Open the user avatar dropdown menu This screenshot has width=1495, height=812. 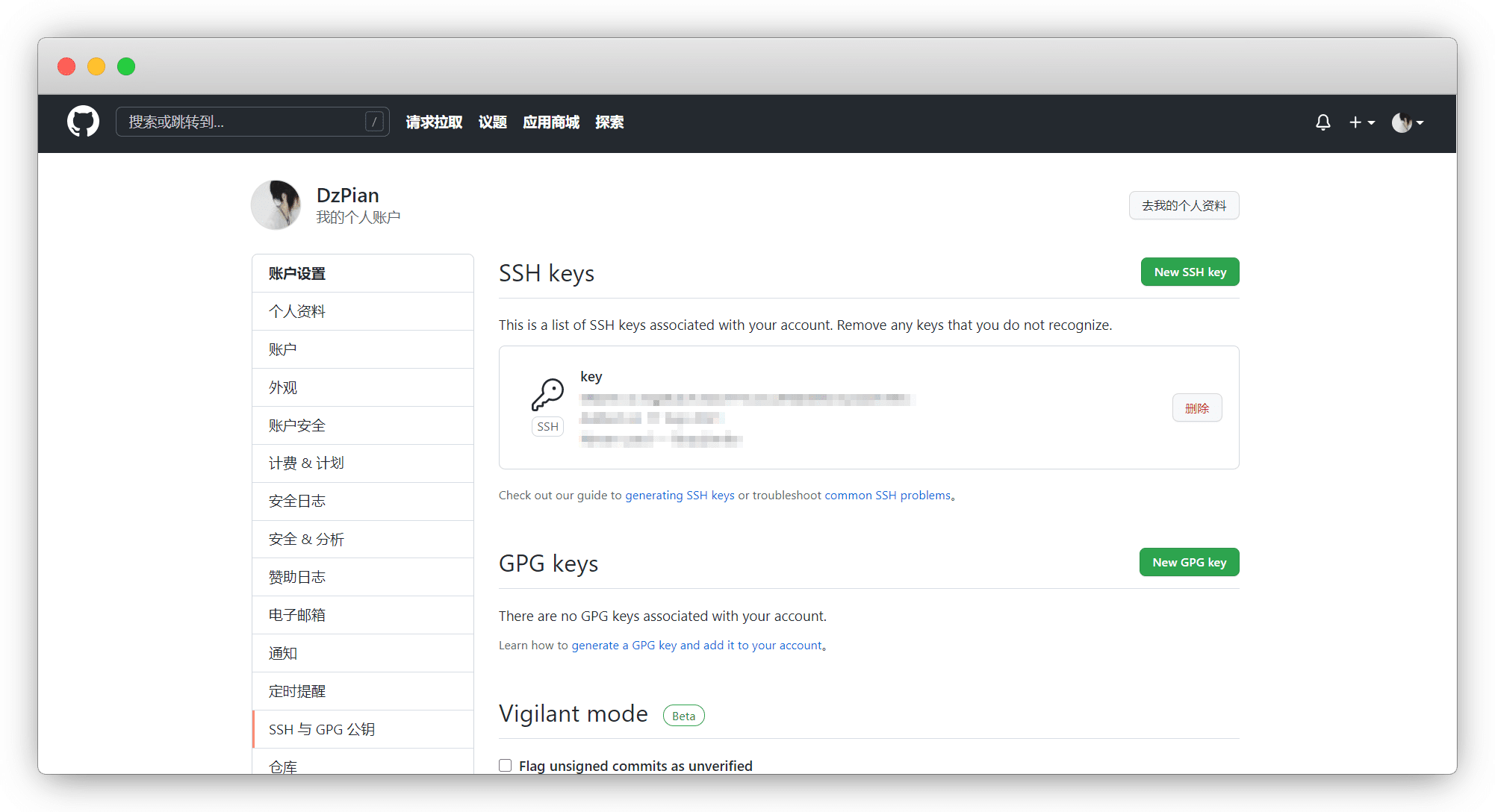click(x=1408, y=122)
